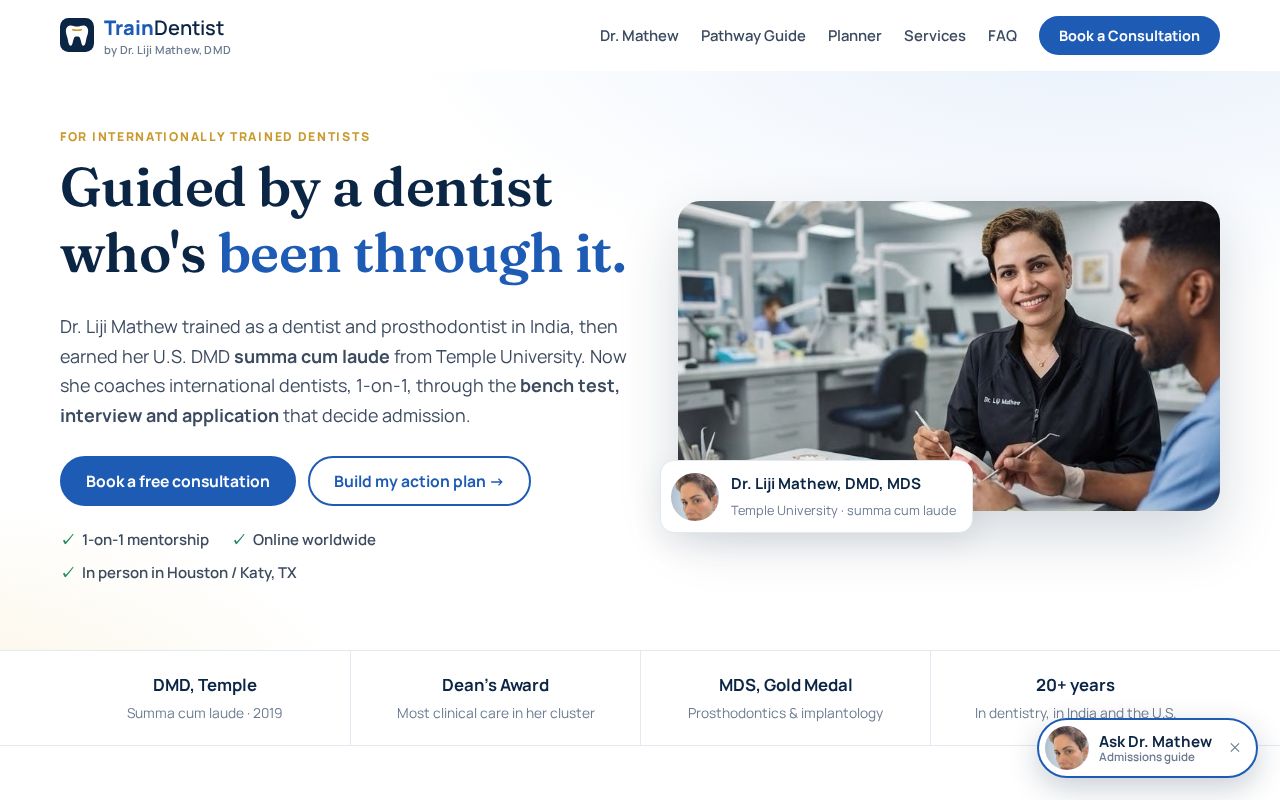Click Dr. Liji Mathew's avatar on photo card
This screenshot has width=1280, height=800.
(695, 497)
